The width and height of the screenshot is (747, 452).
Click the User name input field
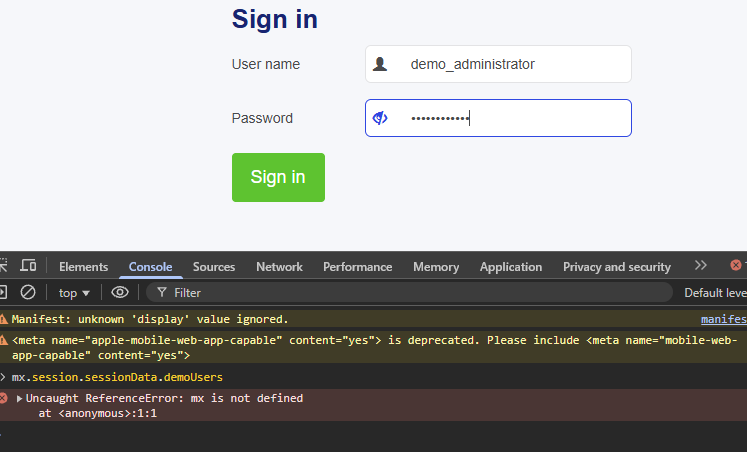510,64
